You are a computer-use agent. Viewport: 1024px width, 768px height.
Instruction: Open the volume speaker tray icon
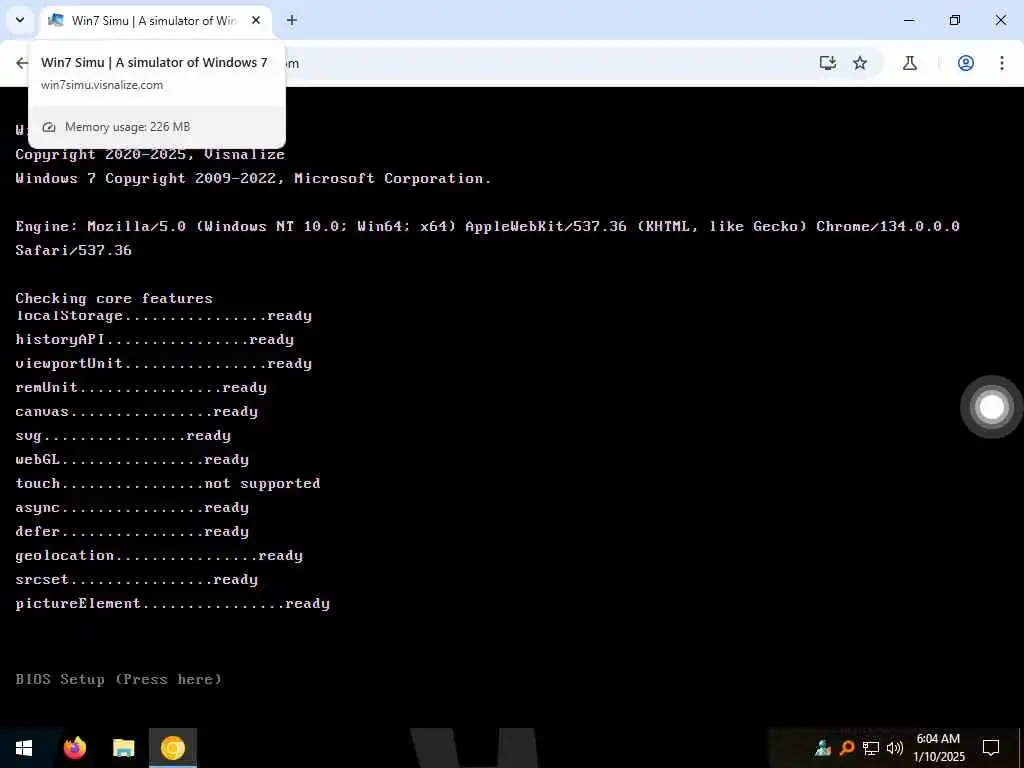[x=895, y=748]
